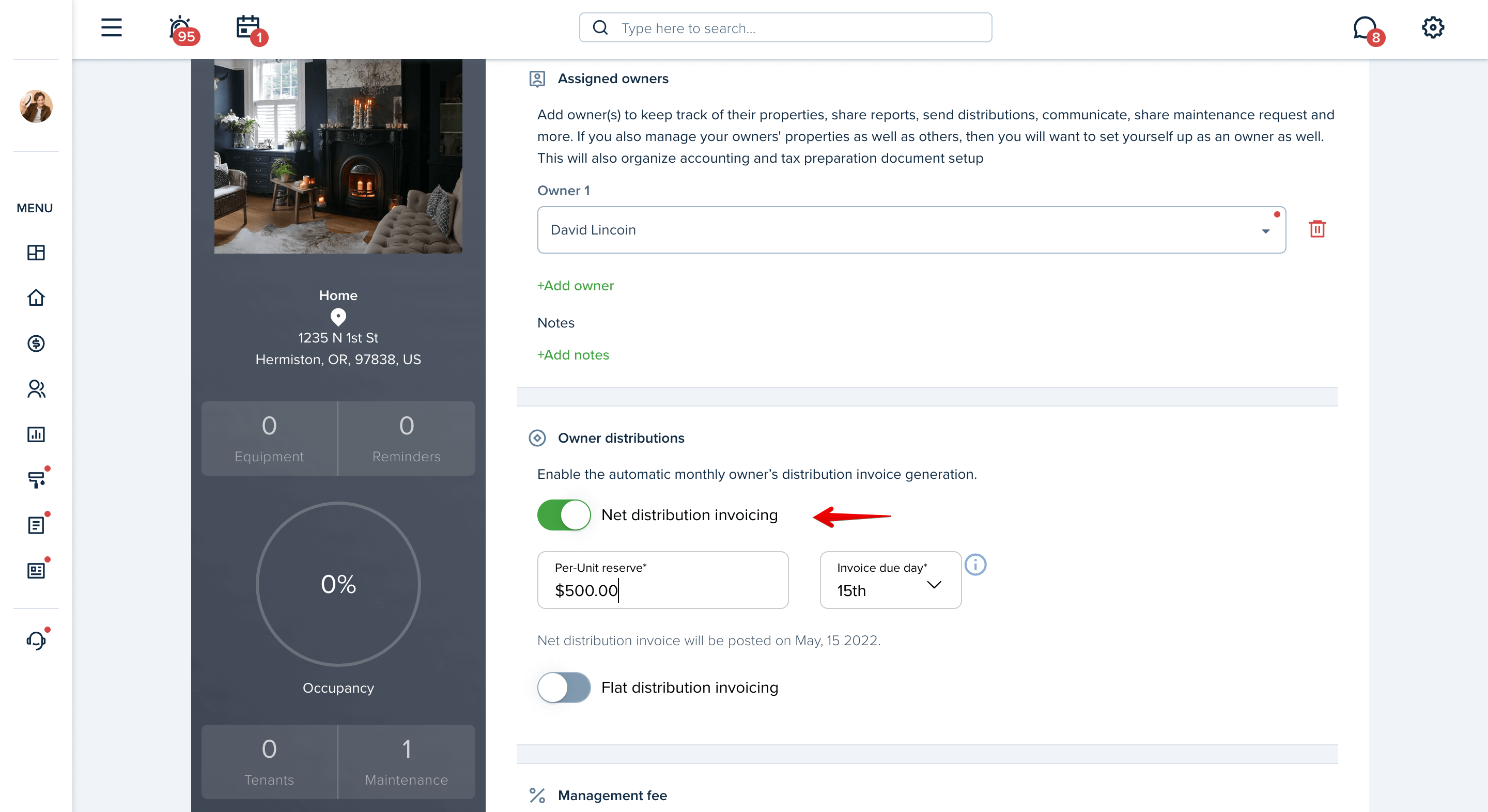Click the +Add notes link
Screen dimensions: 1488x812
[x=572, y=354]
